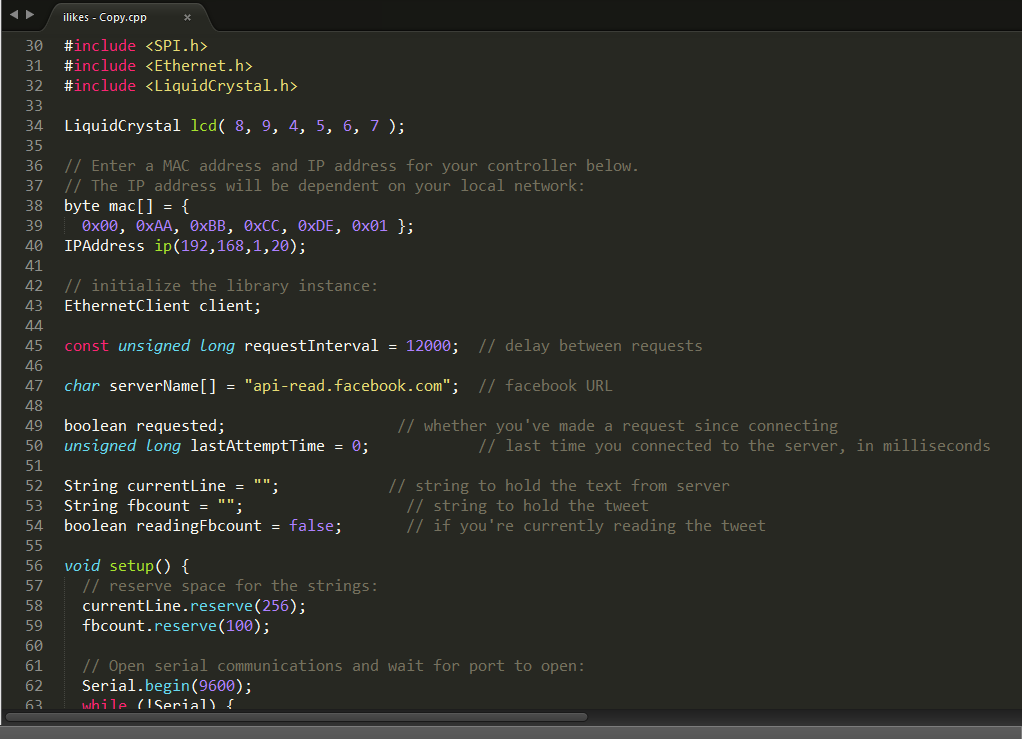The image size is (1022, 739).
Task: Click line number 45 in the gutter
Action: tap(34, 346)
